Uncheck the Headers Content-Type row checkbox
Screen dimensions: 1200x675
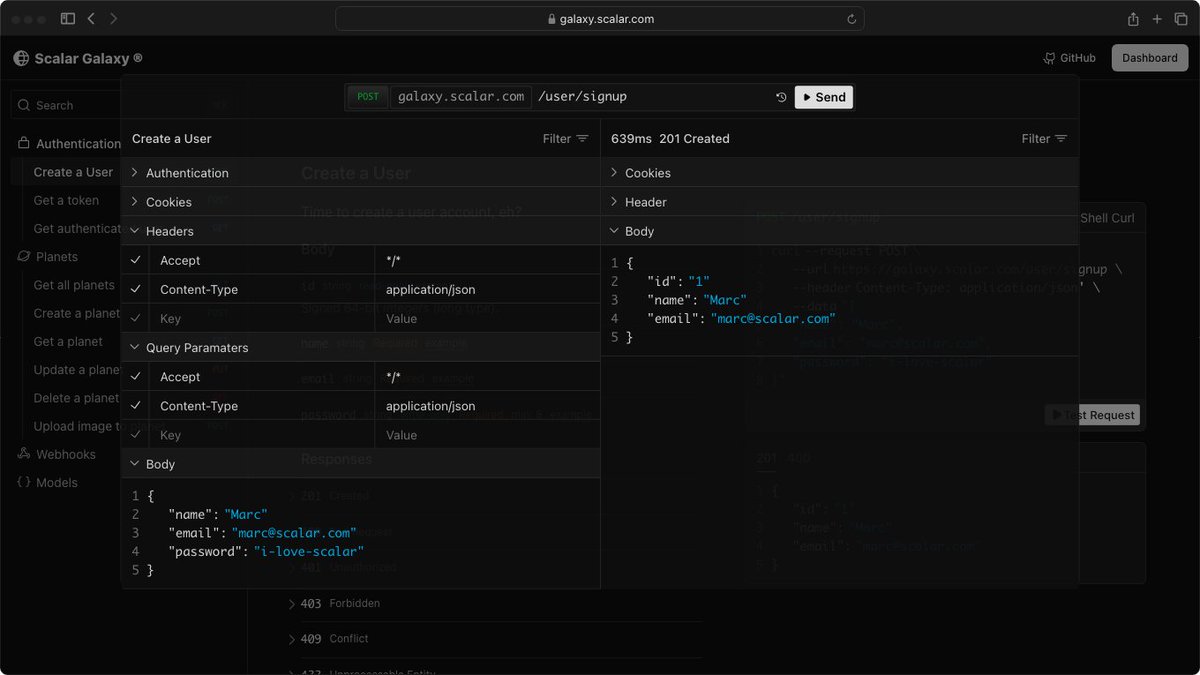pyautogui.click(x=135, y=289)
